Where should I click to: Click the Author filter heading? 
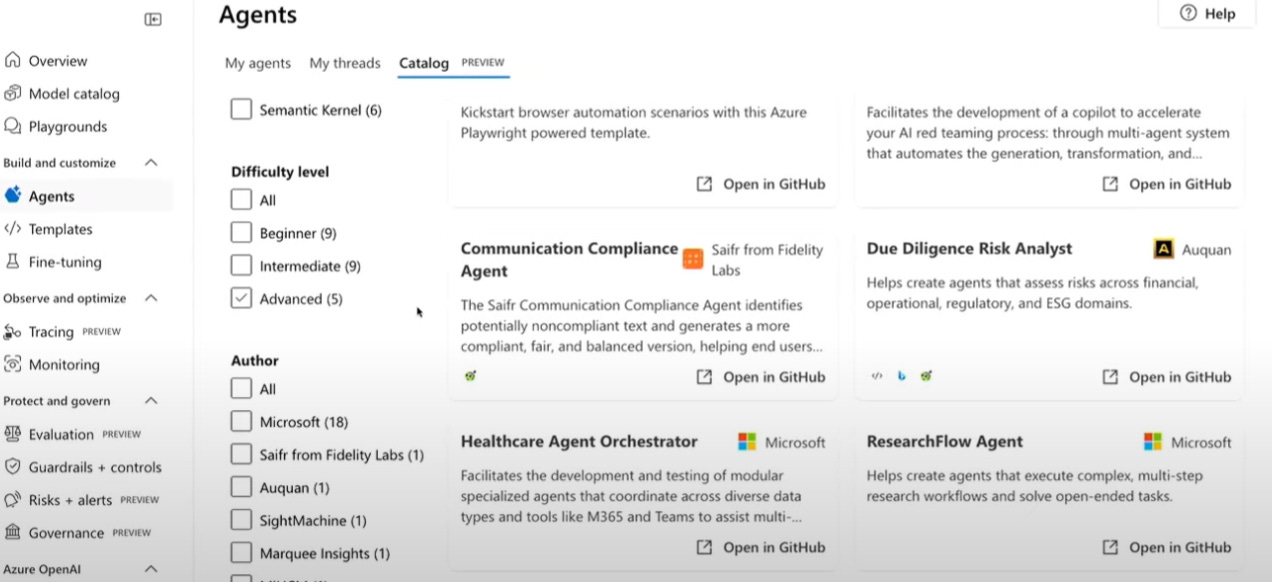pos(255,361)
